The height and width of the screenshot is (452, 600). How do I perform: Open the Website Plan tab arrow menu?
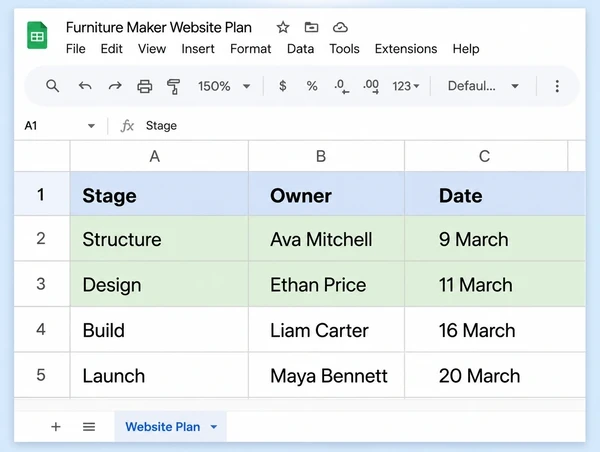click(214, 427)
